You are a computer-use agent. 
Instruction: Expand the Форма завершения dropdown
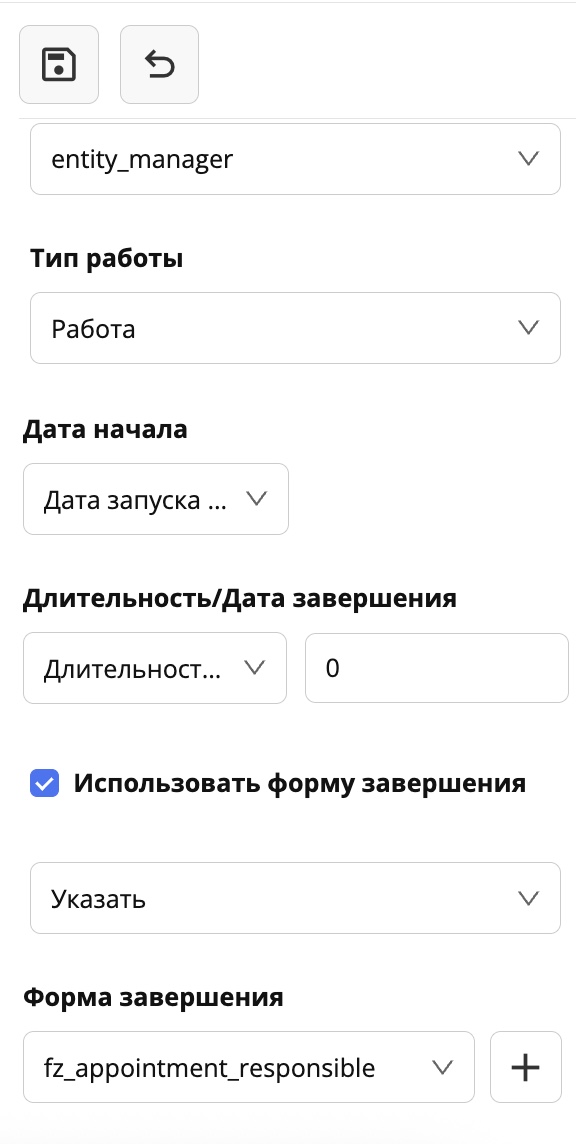248,1067
